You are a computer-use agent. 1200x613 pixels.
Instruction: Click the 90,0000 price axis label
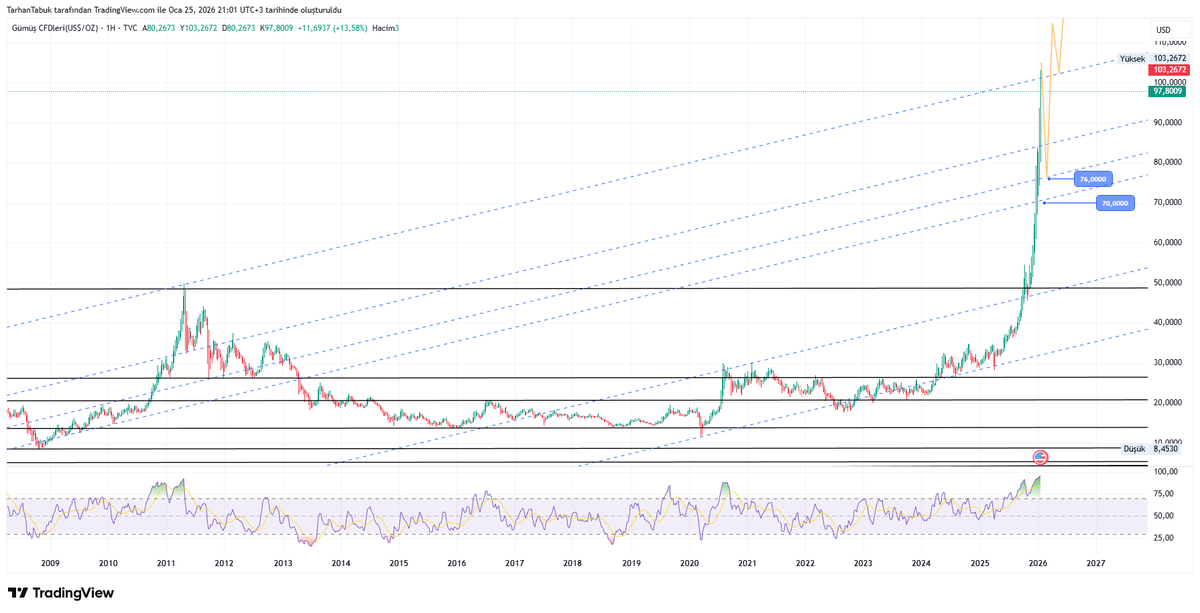[x=1169, y=123]
